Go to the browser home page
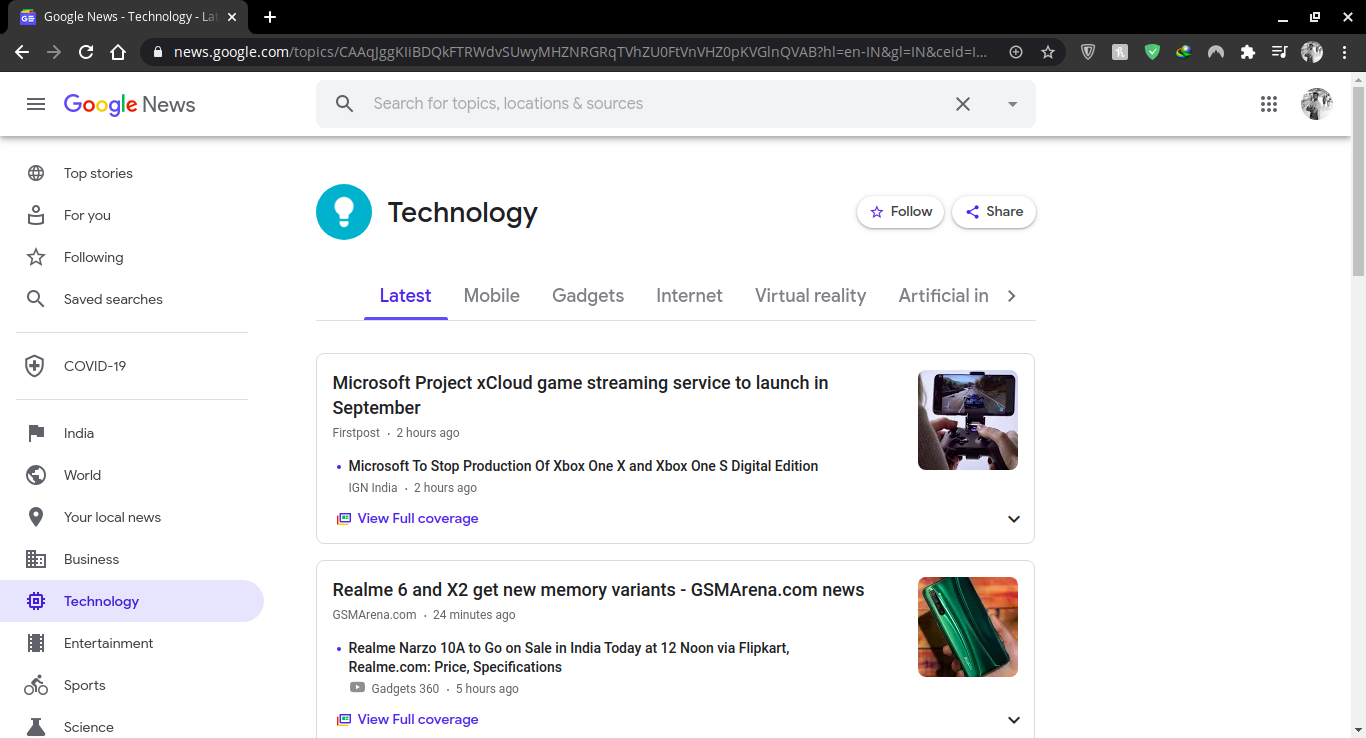 click(x=118, y=52)
